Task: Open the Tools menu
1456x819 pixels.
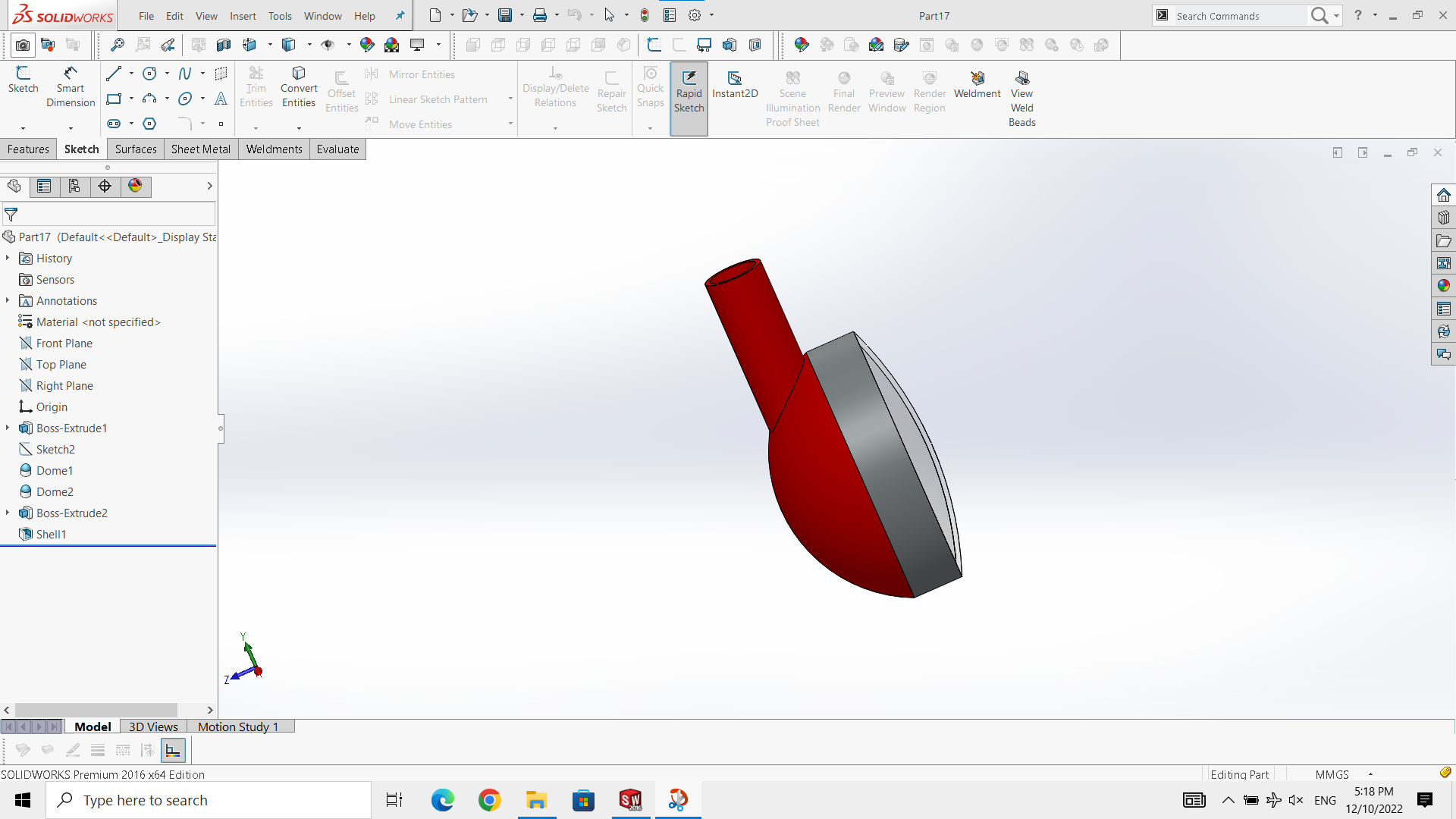Action: [280, 16]
